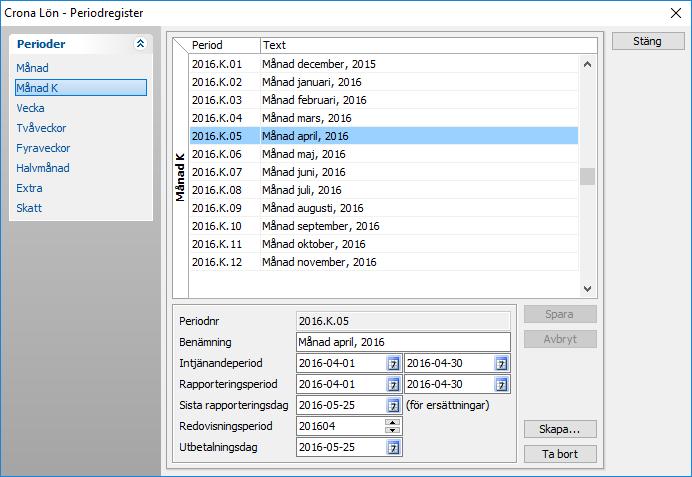Click the Benämning text field

(403, 342)
